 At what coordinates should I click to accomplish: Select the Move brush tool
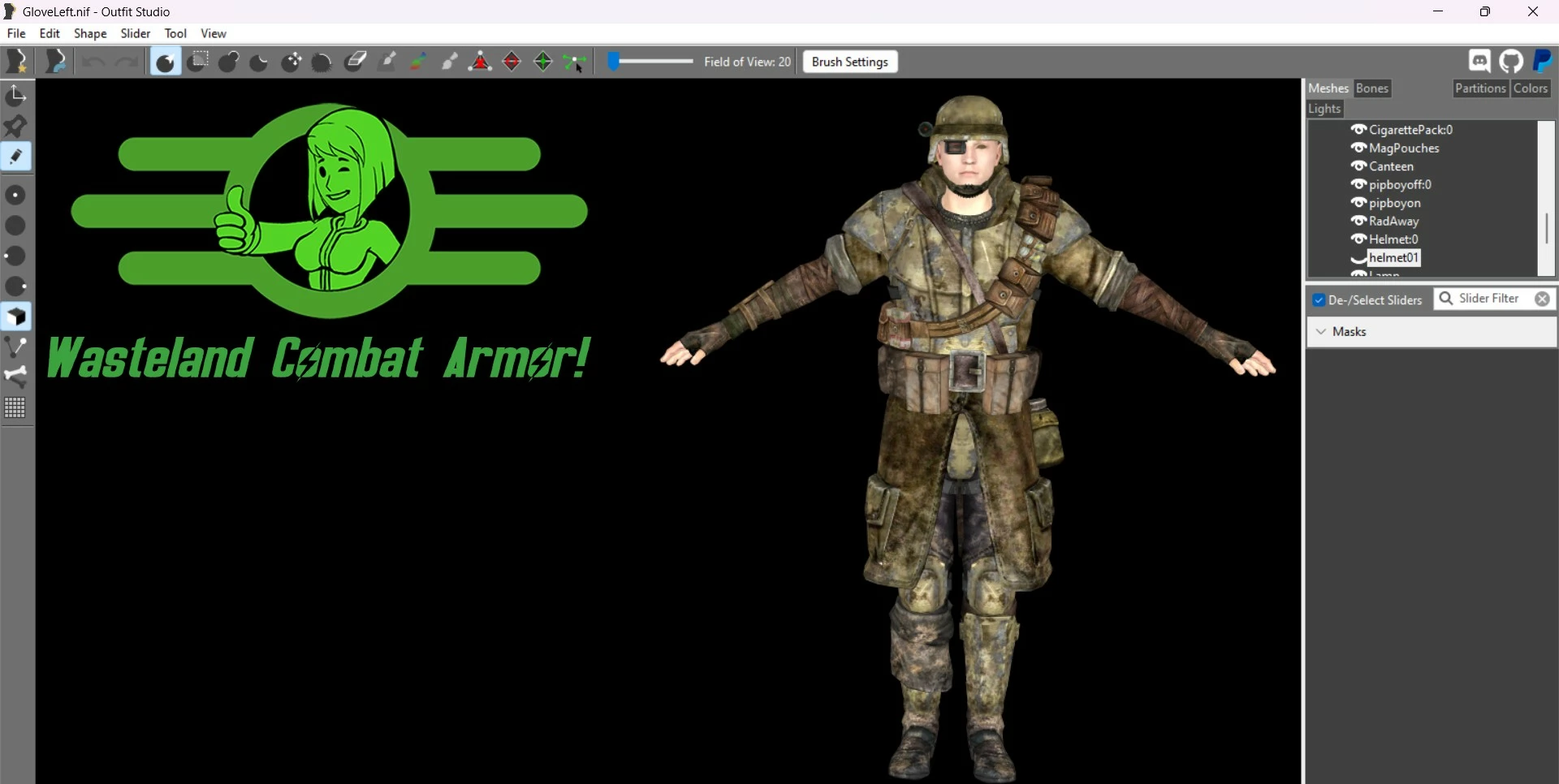(292, 62)
